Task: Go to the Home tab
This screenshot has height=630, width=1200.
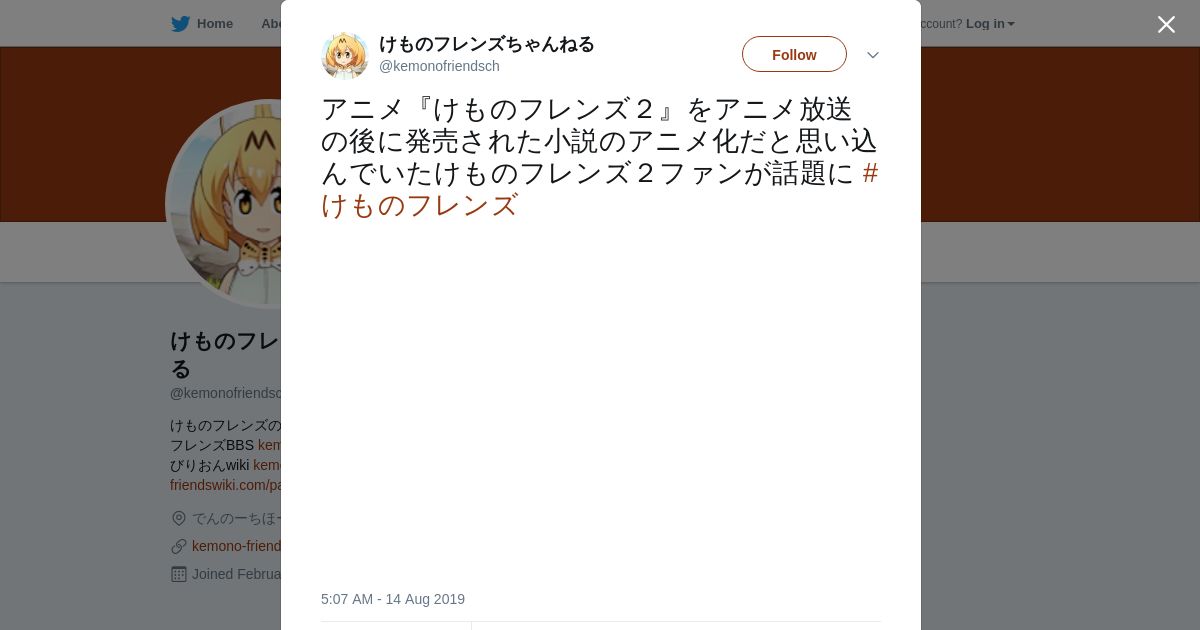Action: tap(202, 24)
